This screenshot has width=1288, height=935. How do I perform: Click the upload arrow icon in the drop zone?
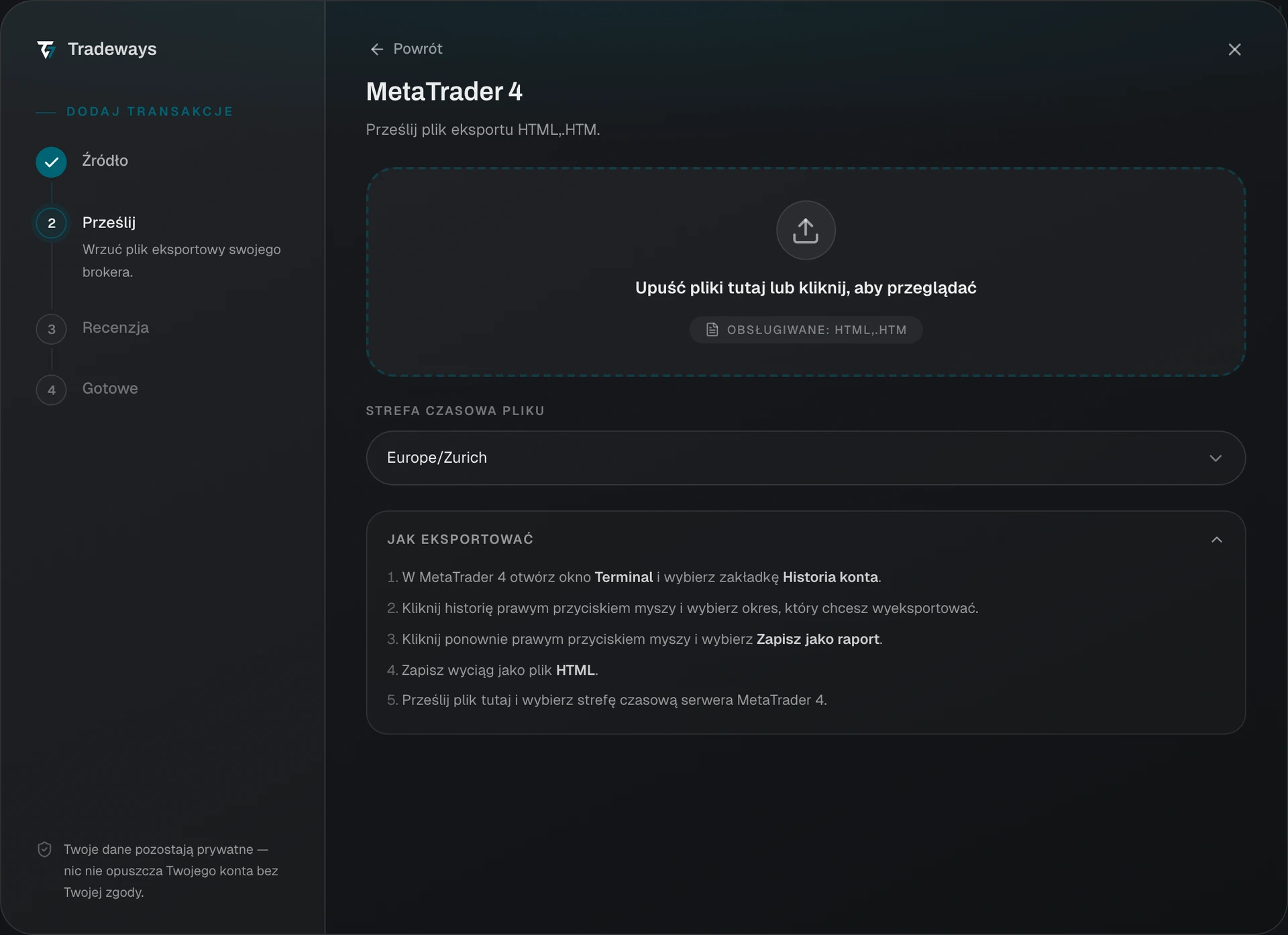(x=806, y=230)
